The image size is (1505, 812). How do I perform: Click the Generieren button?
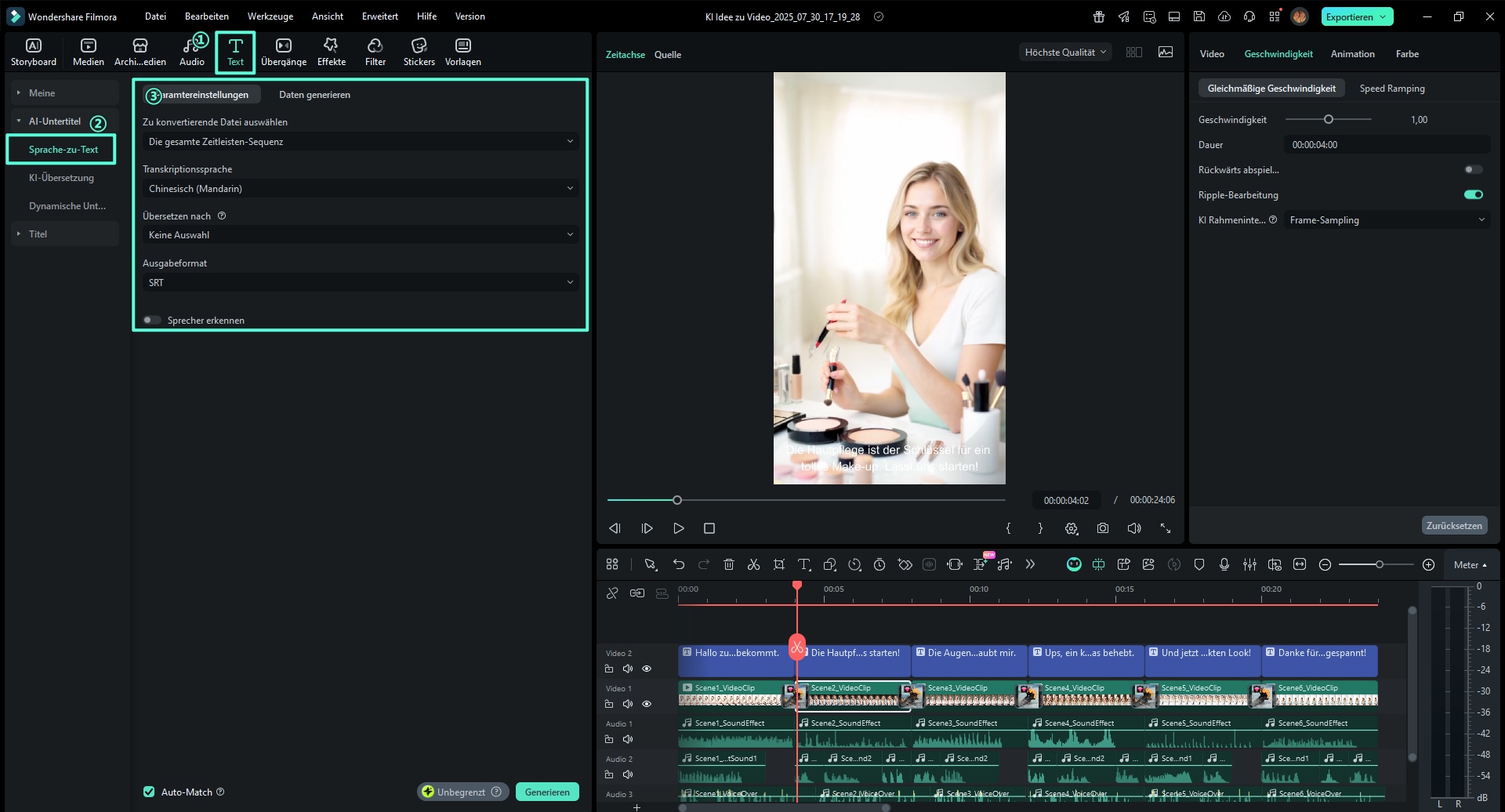(x=547, y=792)
